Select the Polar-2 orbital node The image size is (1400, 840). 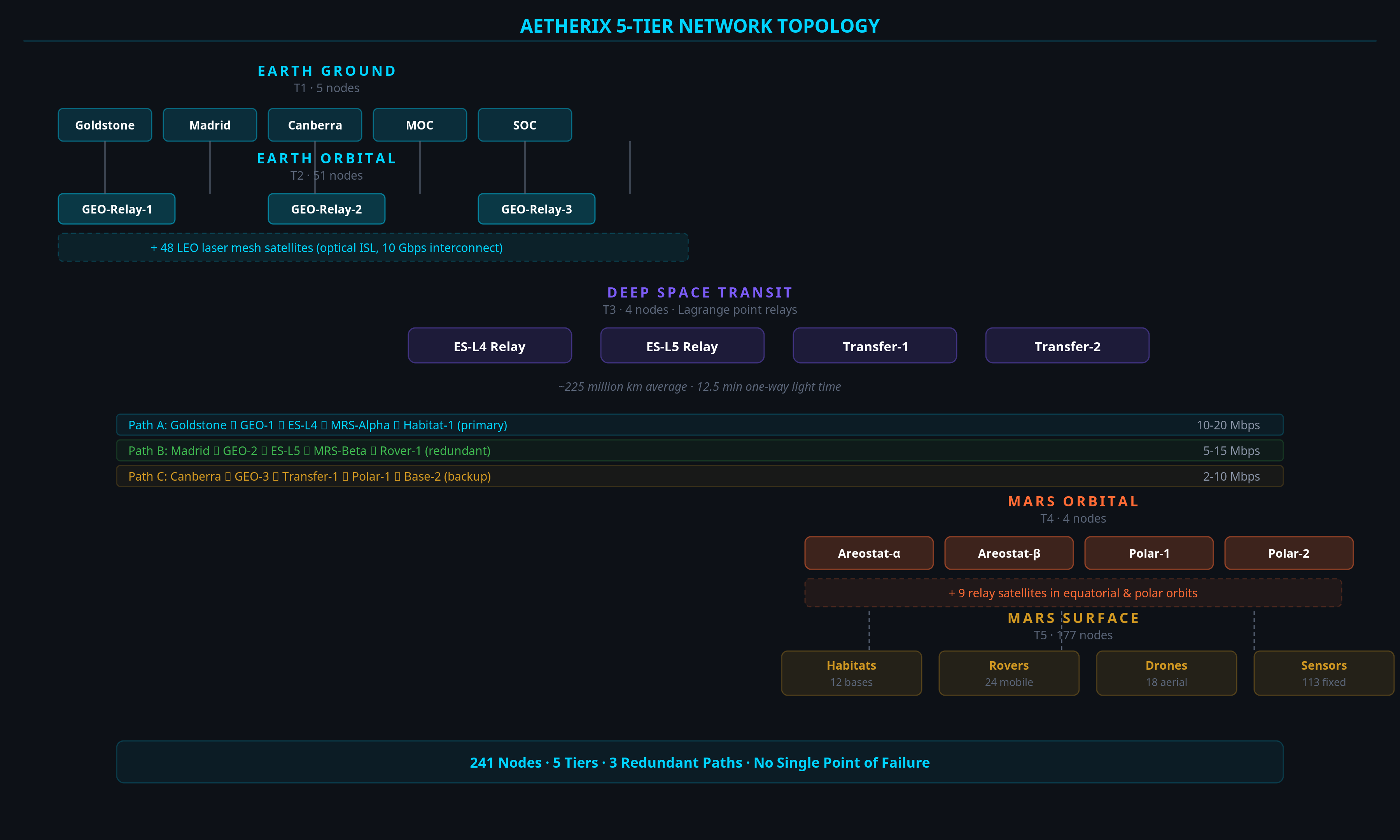click(x=1288, y=553)
